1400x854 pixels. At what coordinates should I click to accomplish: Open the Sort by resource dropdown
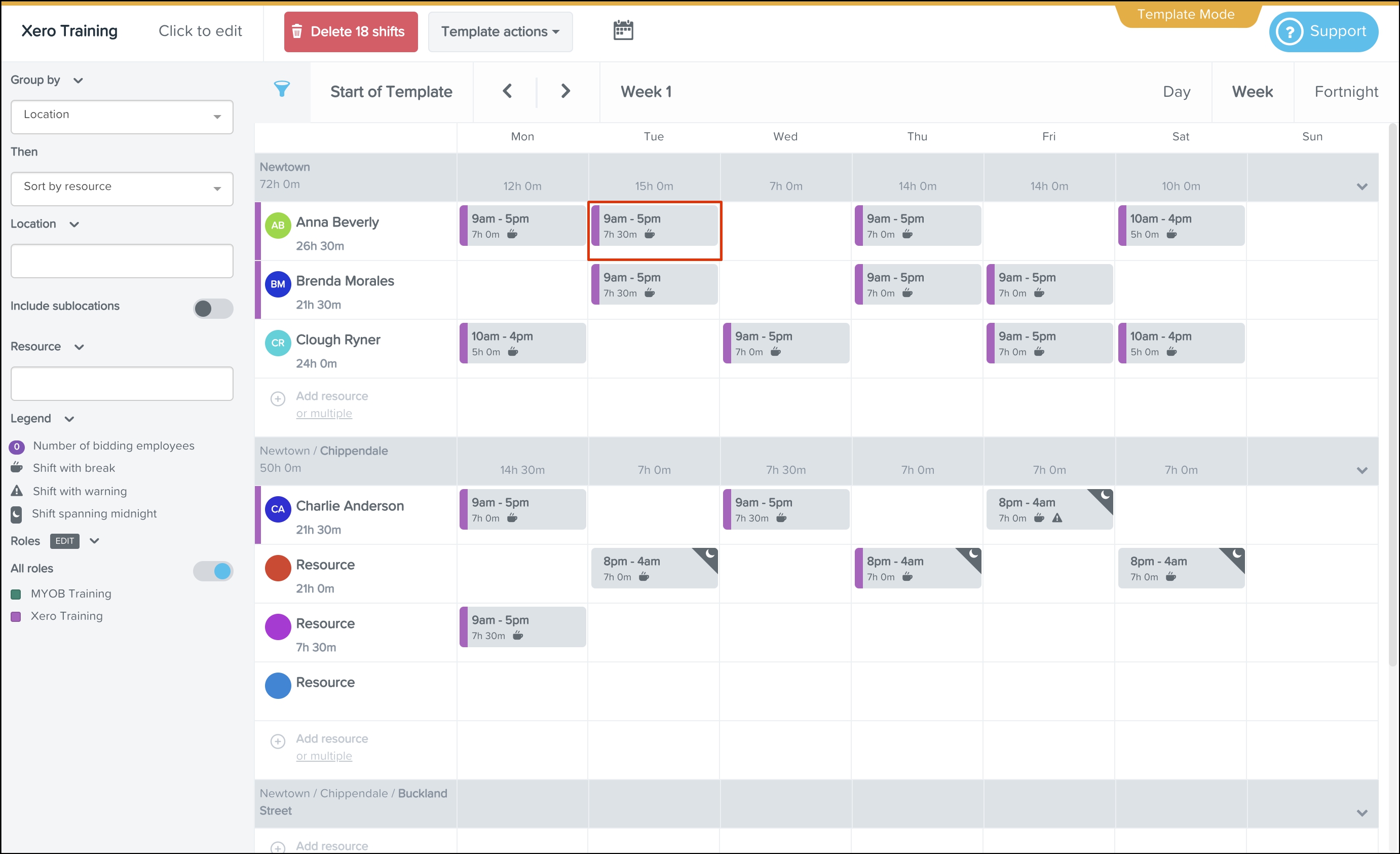[122, 188]
